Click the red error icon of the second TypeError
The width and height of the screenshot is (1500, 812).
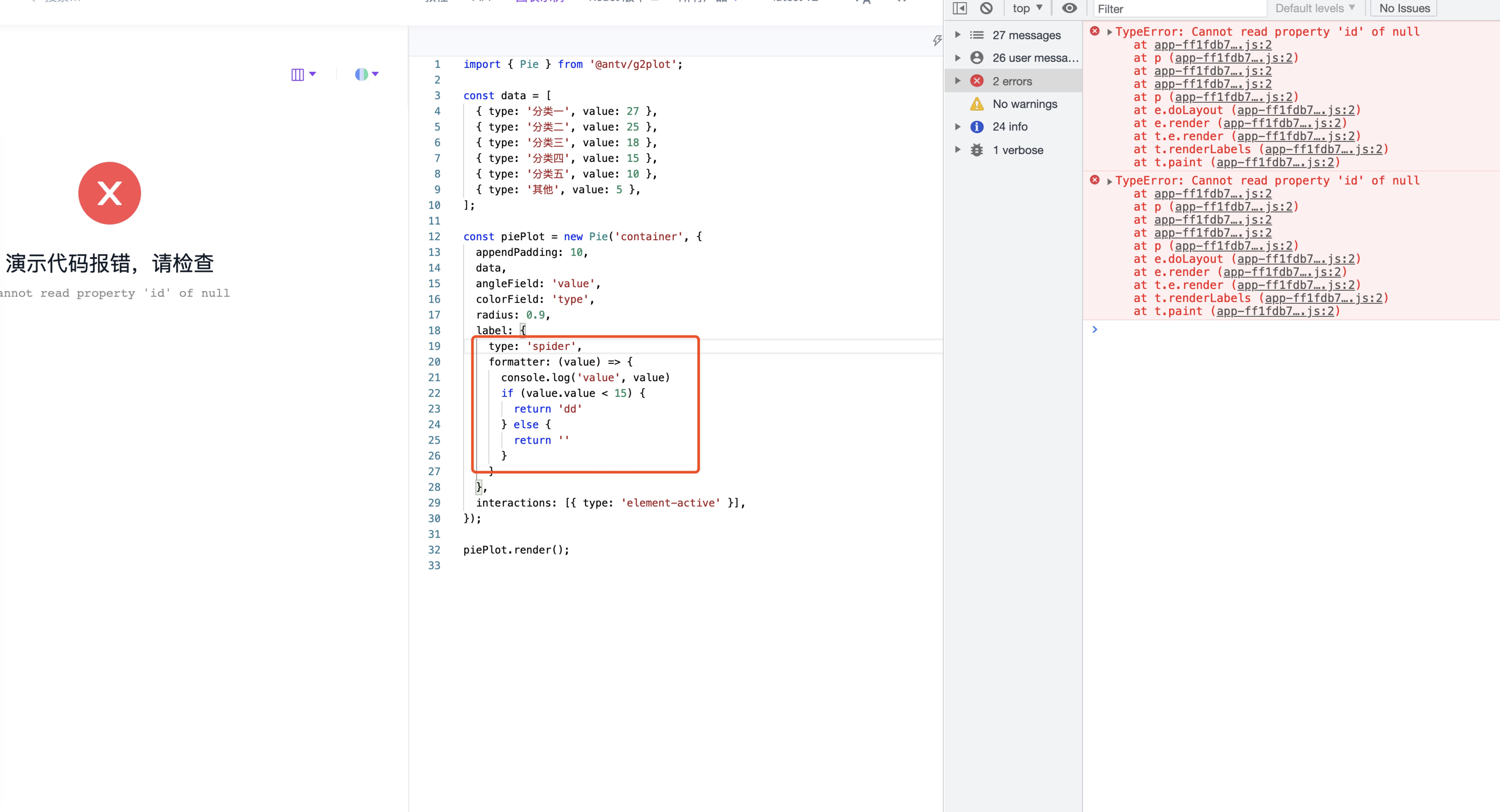click(x=1095, y=180)
